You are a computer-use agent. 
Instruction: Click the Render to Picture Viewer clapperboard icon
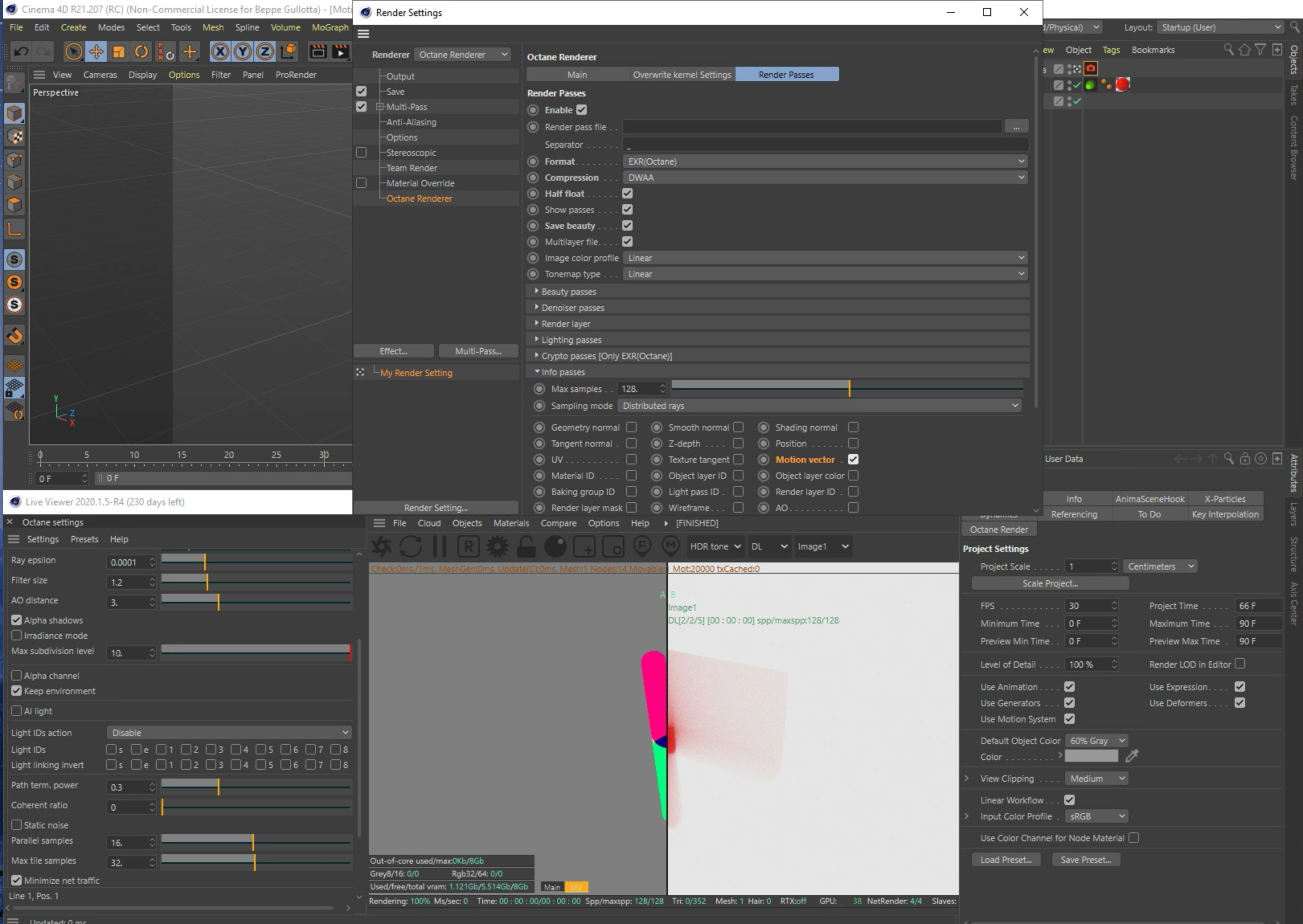[x=340, y=52]
